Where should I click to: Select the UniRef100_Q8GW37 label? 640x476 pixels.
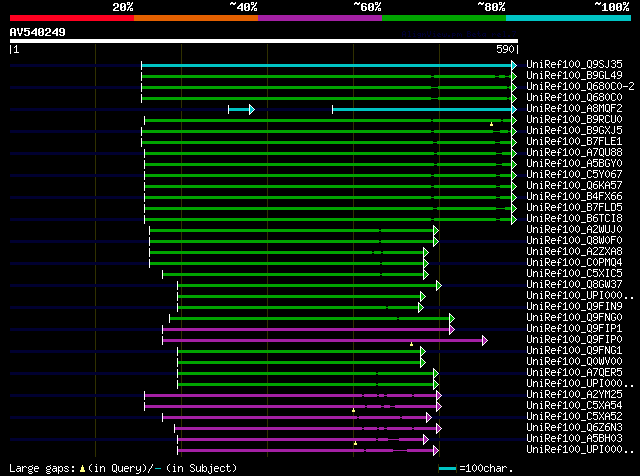[574, 285]
